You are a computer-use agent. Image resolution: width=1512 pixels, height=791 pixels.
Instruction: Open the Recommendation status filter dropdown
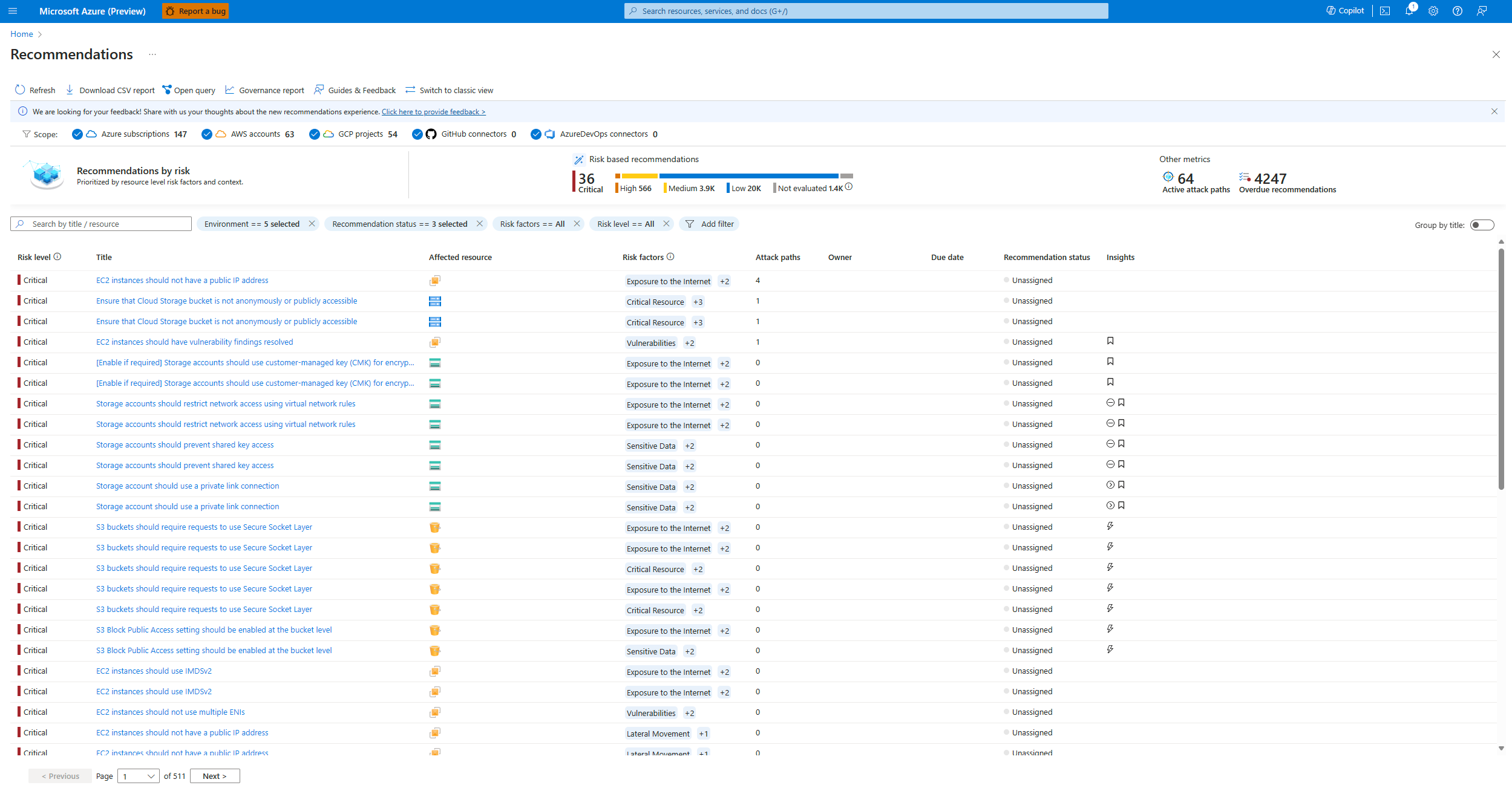click(399, 224)
